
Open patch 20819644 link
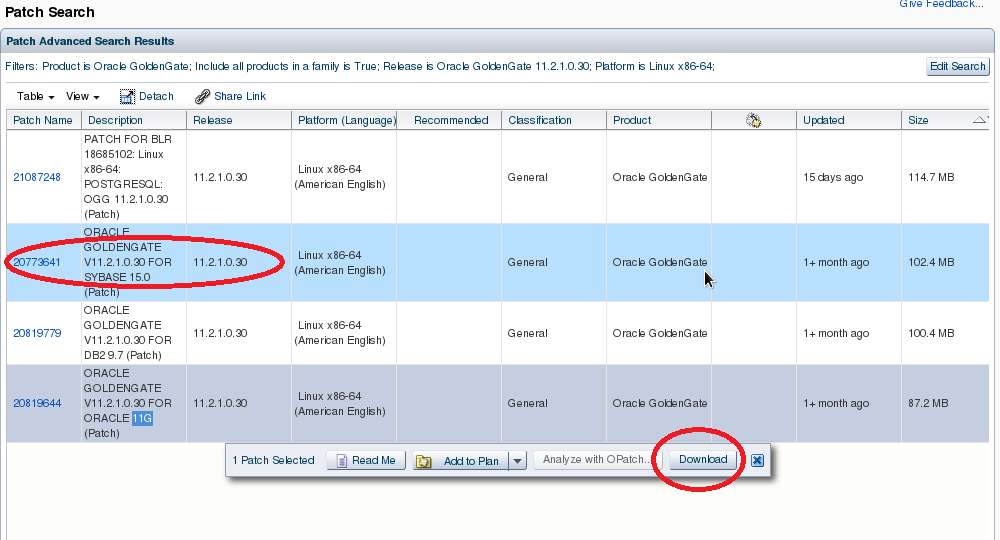click(37, 403)
